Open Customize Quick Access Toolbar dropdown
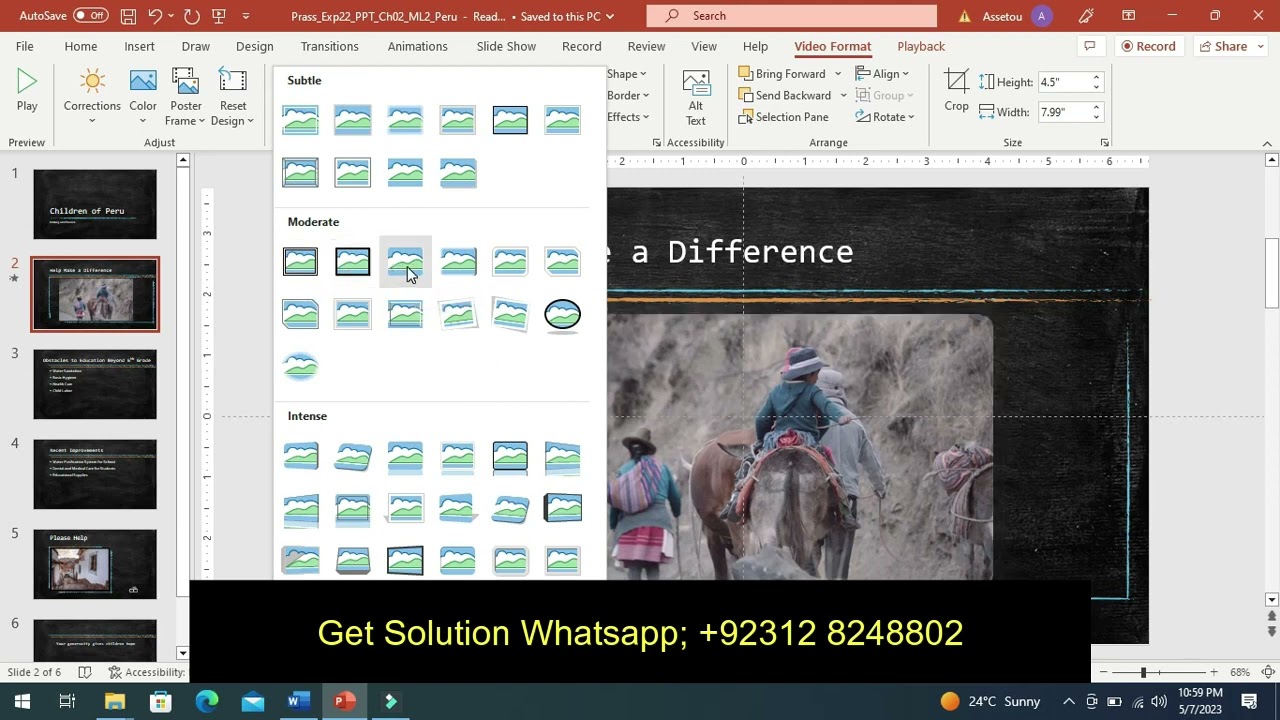 click(x=246, y=16)
